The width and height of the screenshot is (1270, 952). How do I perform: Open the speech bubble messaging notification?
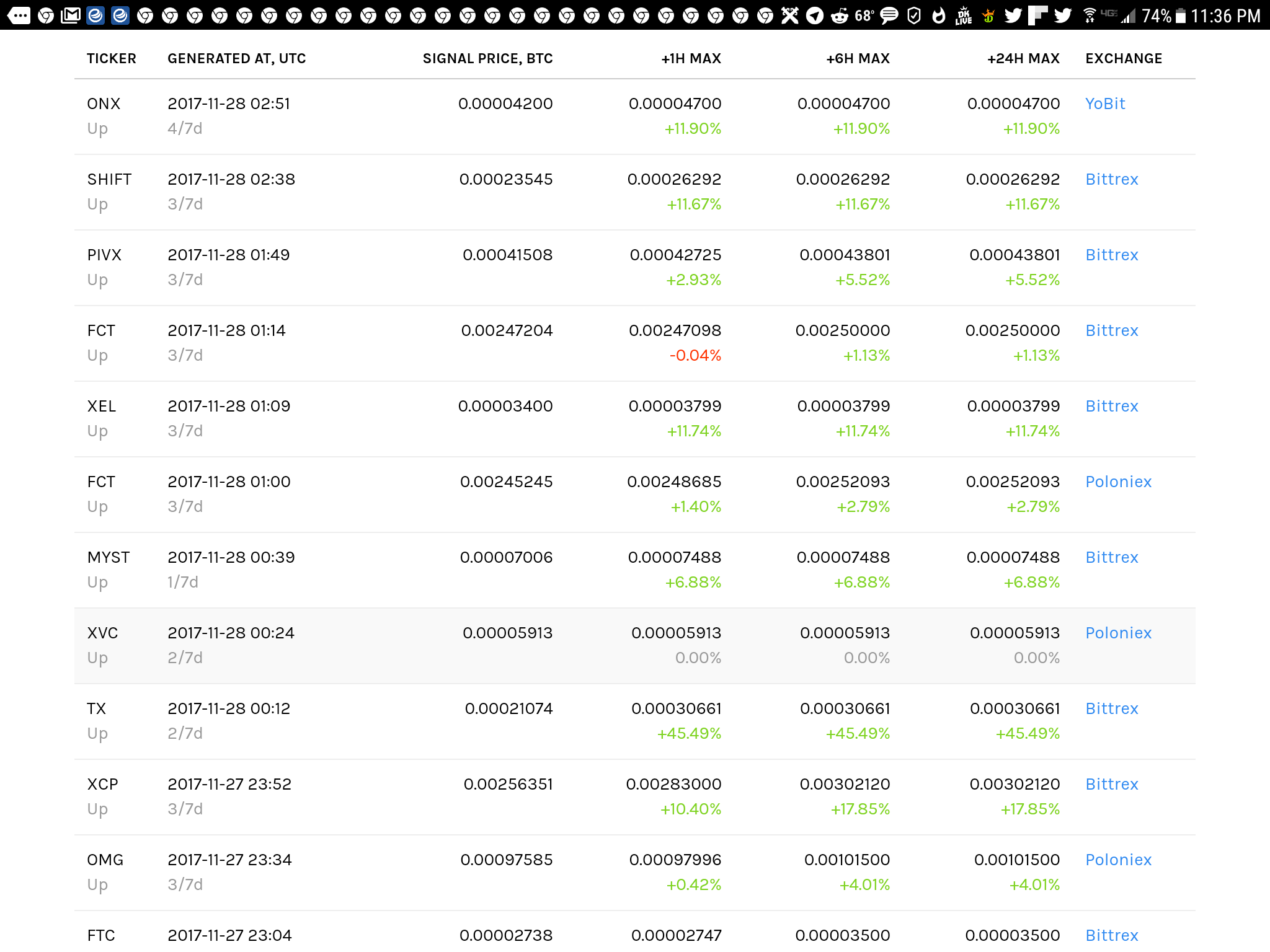[889, 15]
